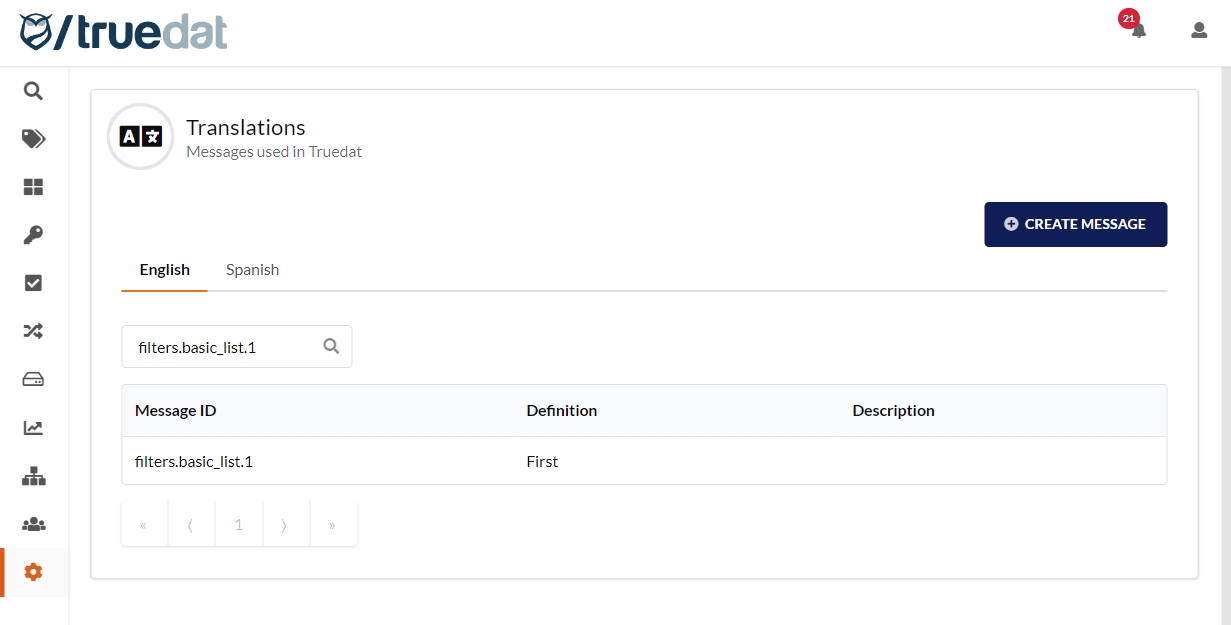
Task: Open the dashboard grid sidebar icon
Action: click(x=33, y=187)
